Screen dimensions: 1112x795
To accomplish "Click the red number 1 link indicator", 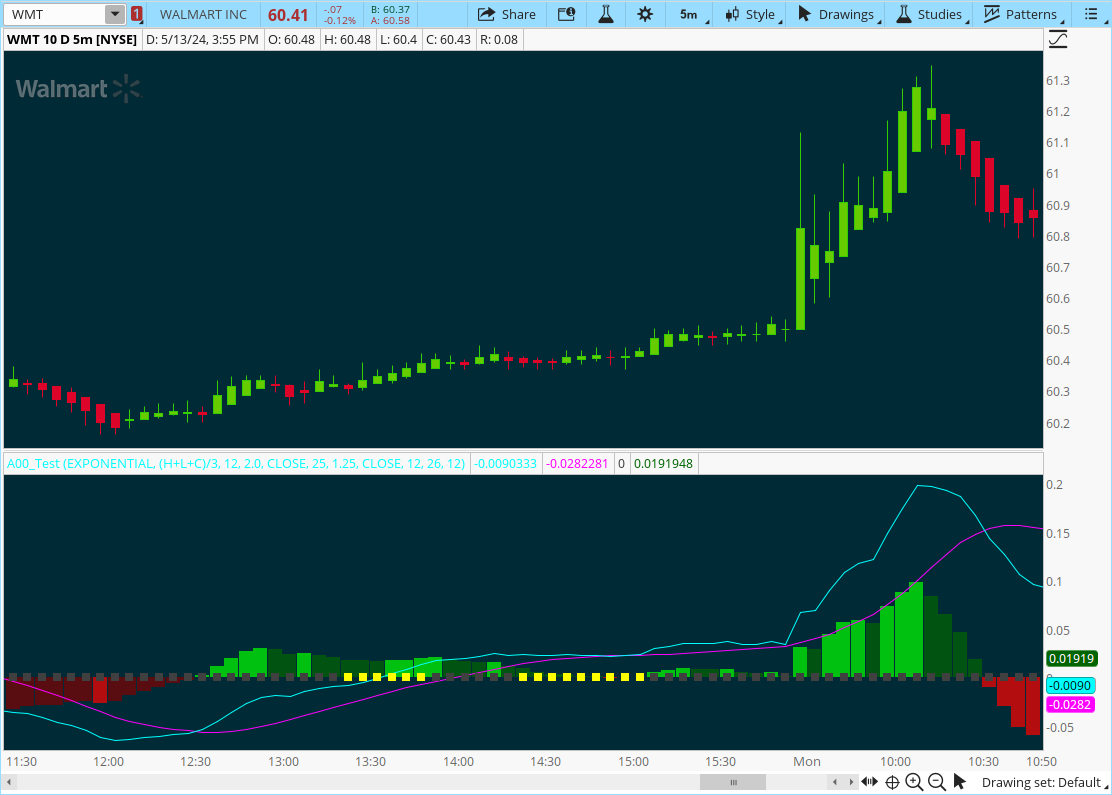I will 136,14.
